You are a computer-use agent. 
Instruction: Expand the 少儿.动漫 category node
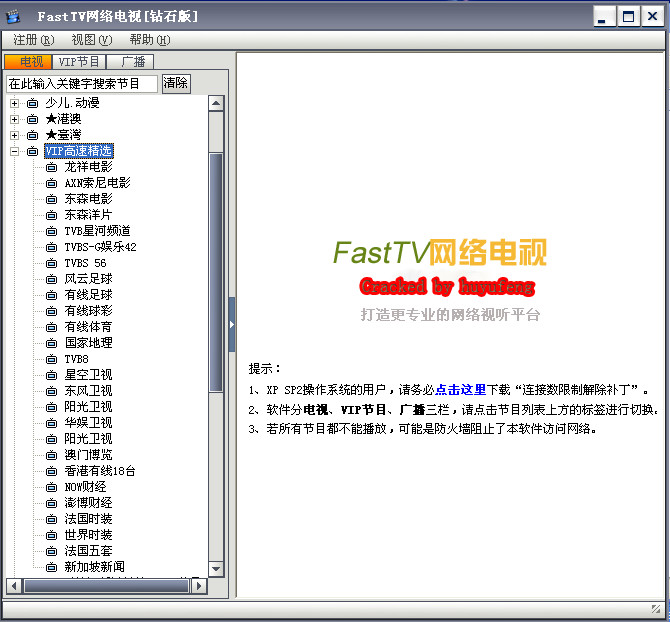tap(14, 103)
